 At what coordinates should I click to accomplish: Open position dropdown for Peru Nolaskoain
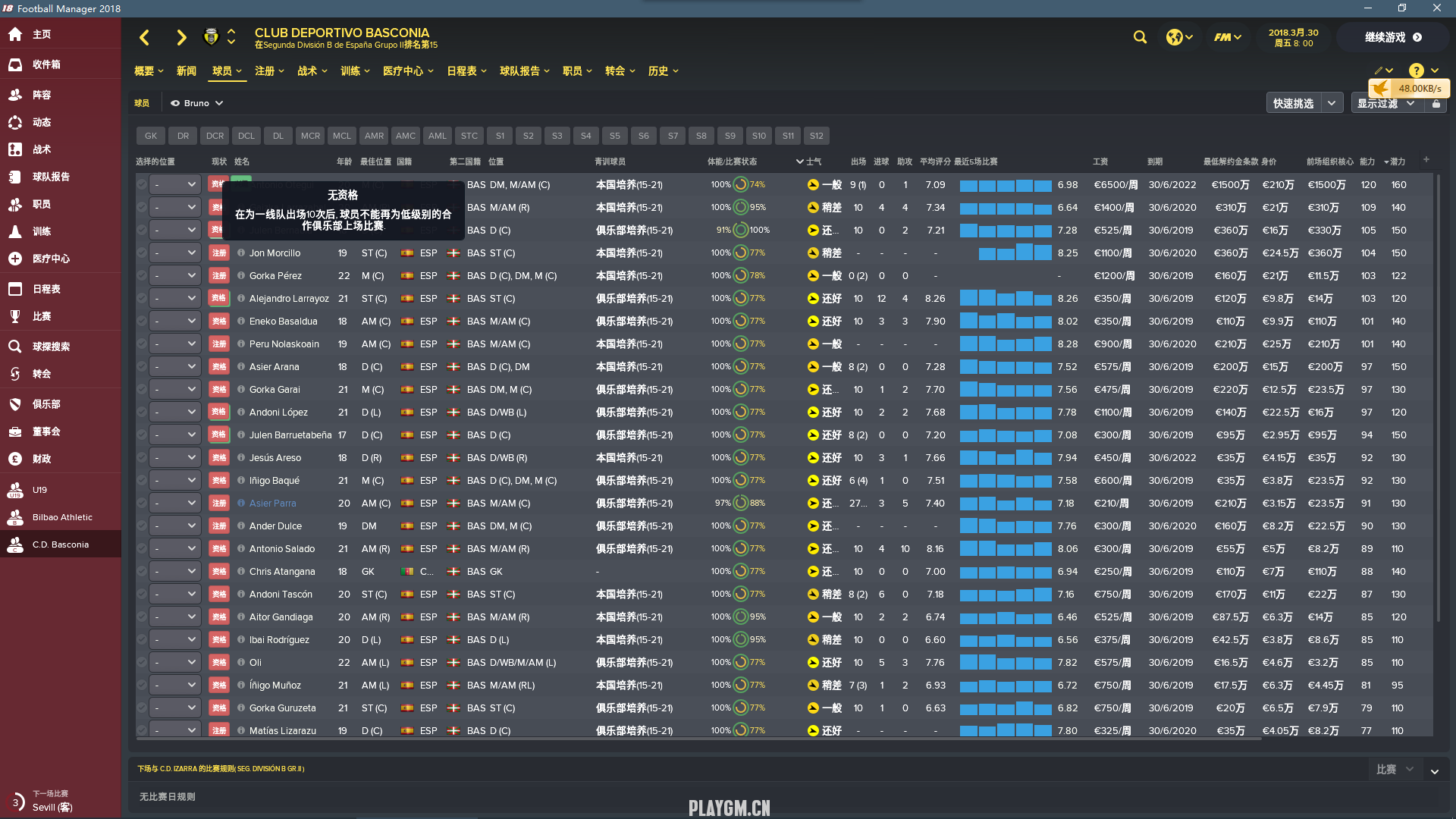click(175, 344)
